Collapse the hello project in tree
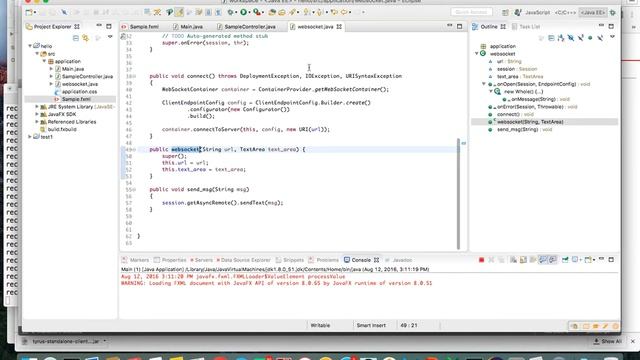Image resolution: width=640 pixels, height=360 pixels. pos(30,46)
